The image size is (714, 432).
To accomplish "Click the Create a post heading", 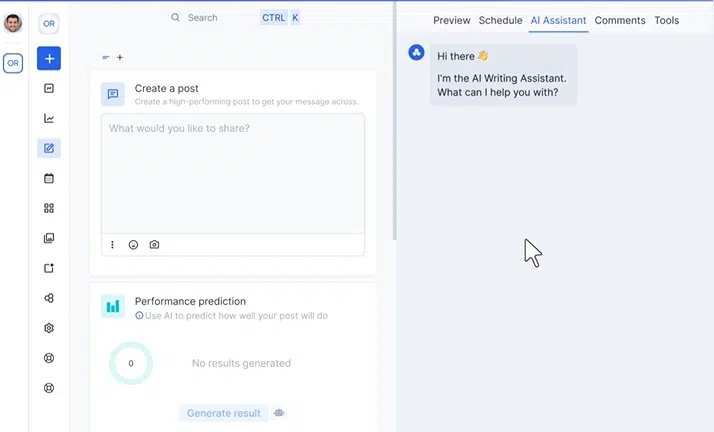I will click(x=167, y=88).
